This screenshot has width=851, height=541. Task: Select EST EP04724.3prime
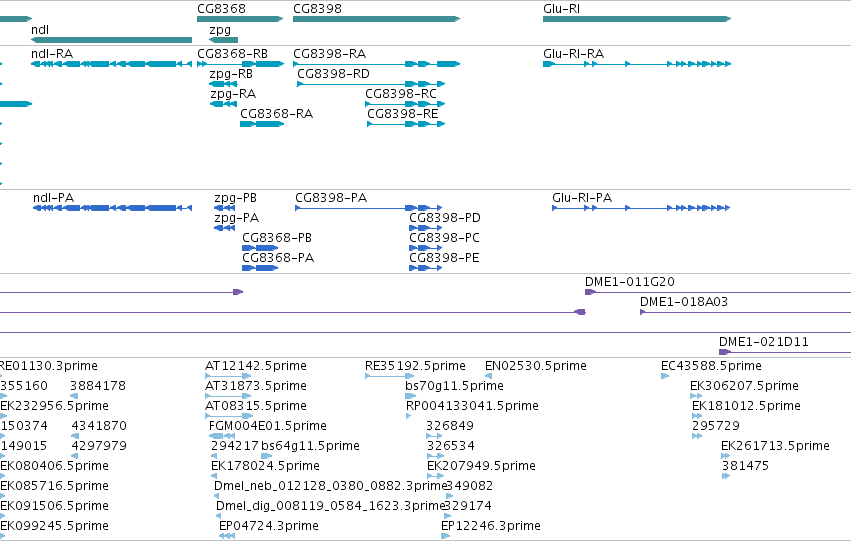coord(269,527)
